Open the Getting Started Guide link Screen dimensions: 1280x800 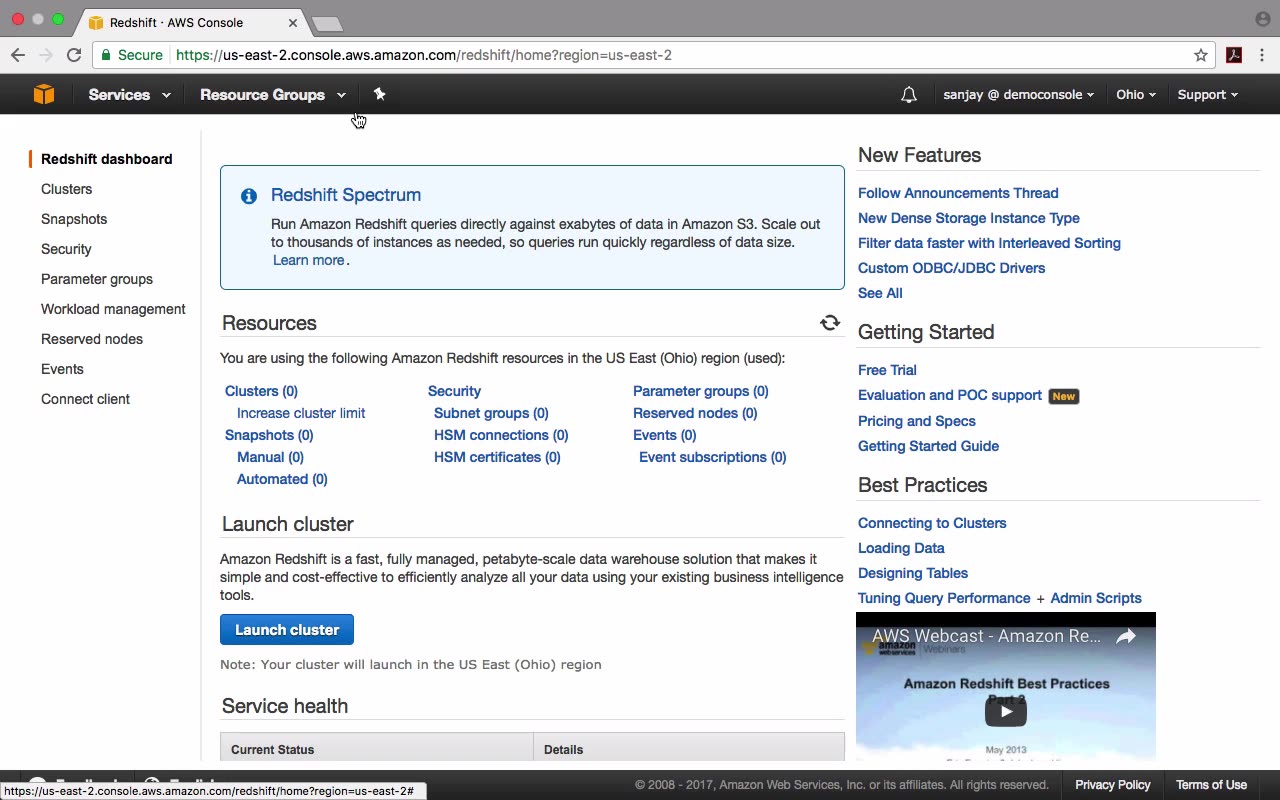[x=928, y=446]
